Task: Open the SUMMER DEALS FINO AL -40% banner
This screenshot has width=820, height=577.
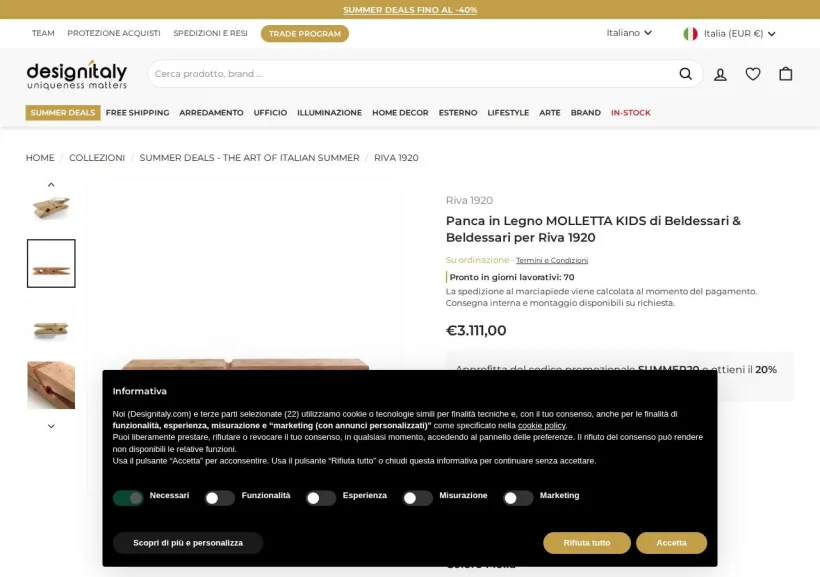Action: pos(410,10)
